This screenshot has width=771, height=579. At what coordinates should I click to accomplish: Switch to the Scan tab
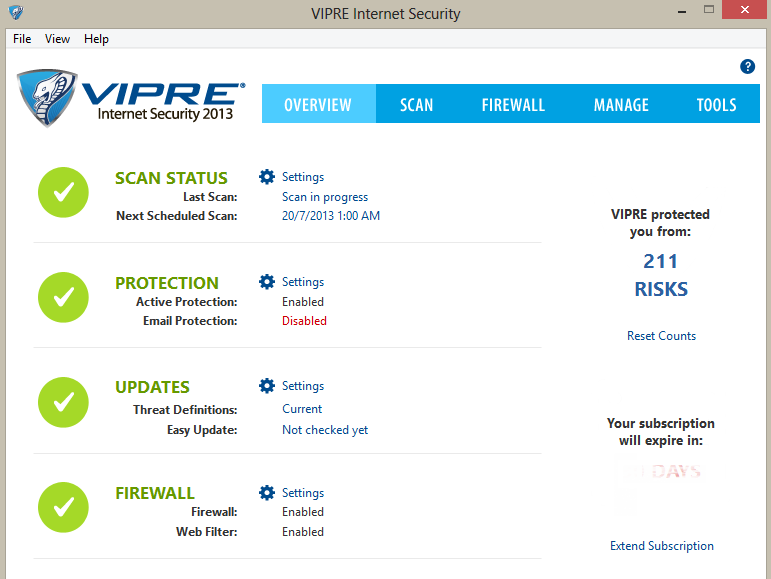pos(416,104)
